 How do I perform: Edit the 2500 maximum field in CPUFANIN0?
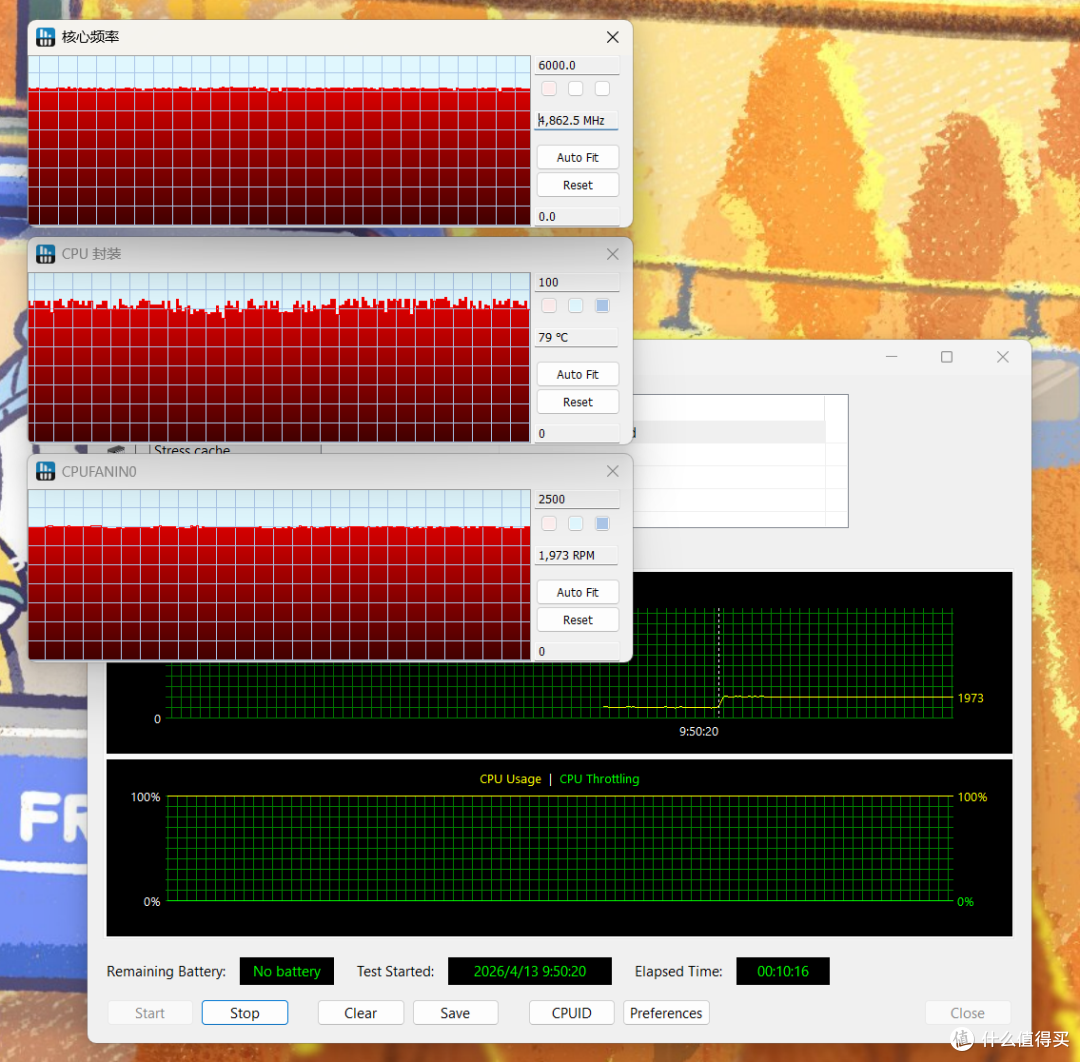577,499
